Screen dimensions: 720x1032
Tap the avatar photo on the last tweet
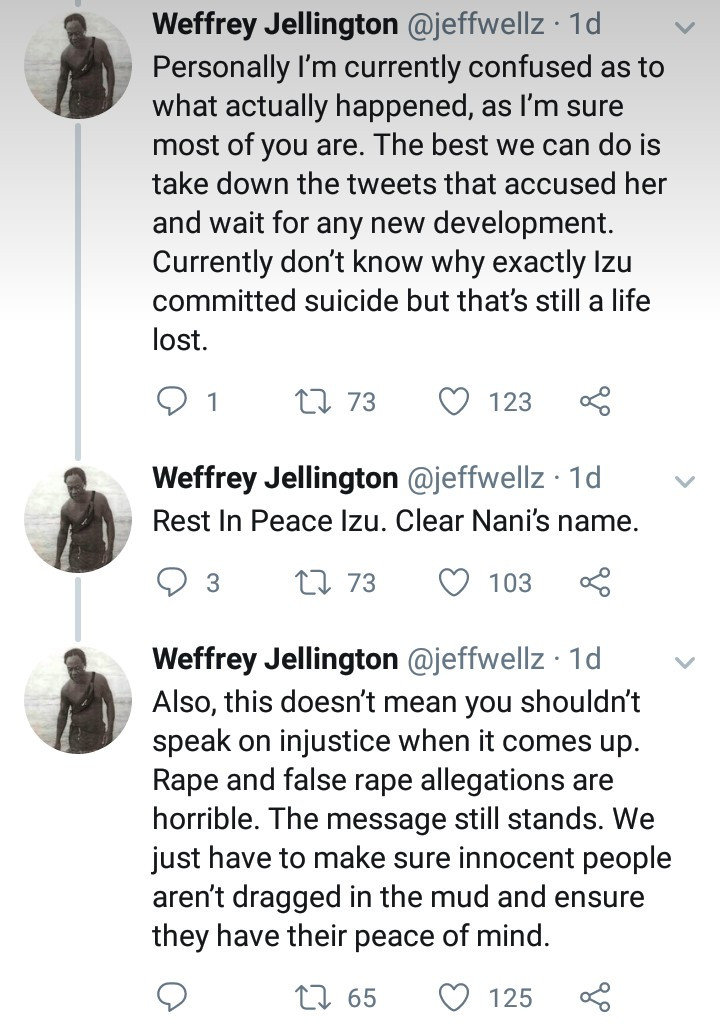(x=78, y=700)
